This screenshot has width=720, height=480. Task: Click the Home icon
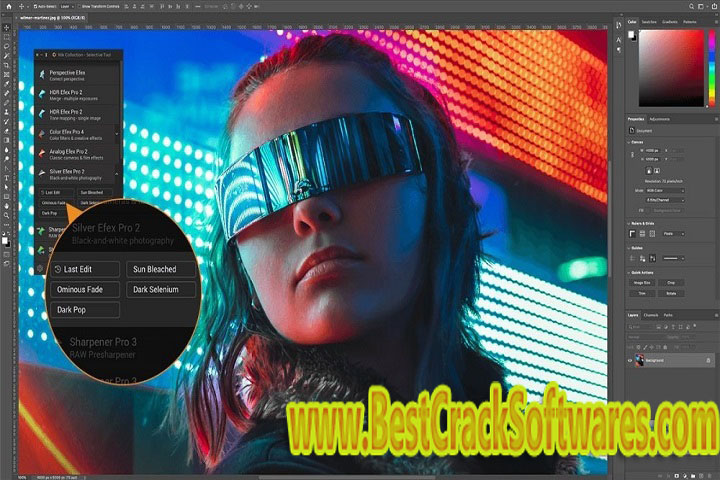8,6
